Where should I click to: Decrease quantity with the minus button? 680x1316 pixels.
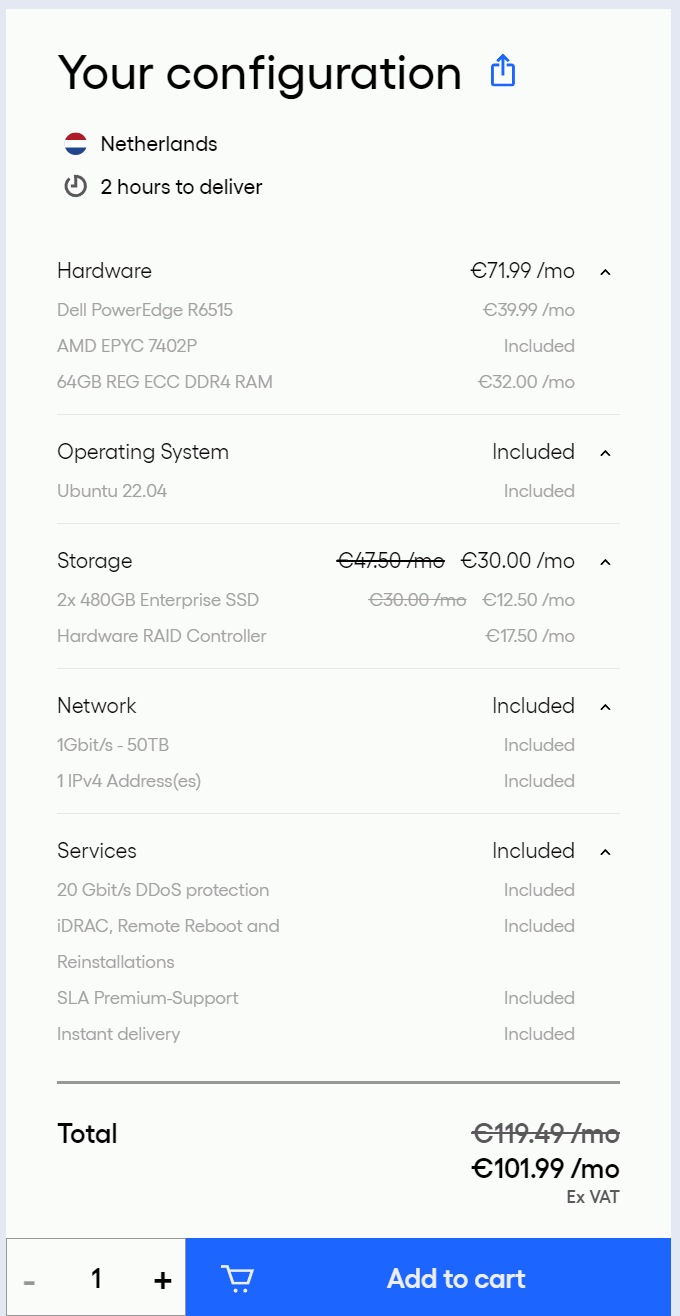[30, 1280]
